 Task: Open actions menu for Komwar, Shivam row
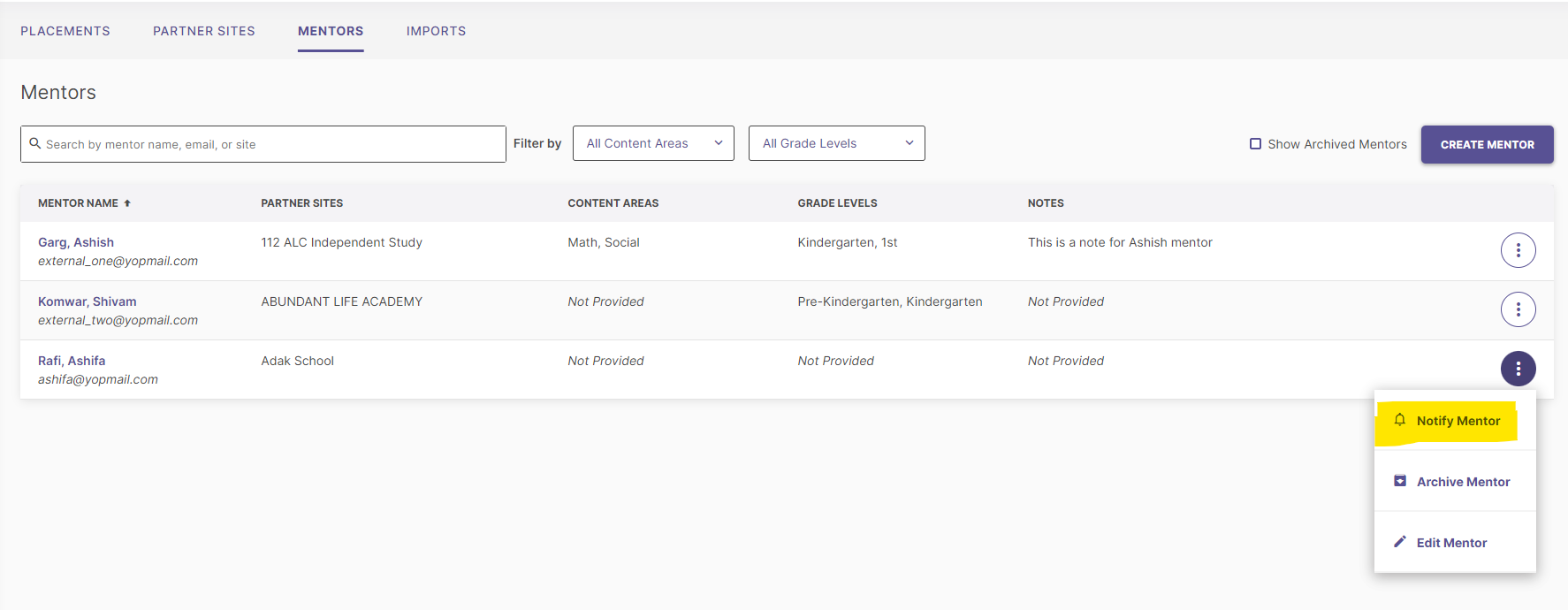(1518, 309)
